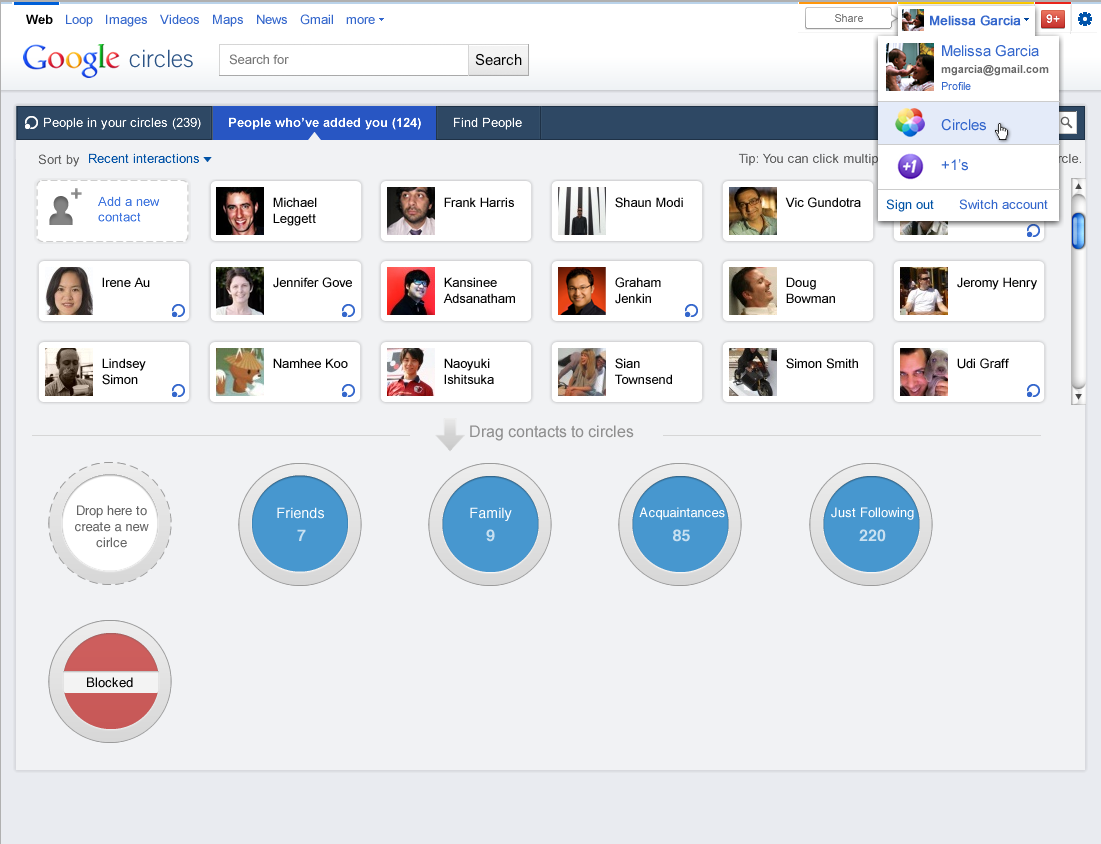Click the circle icon on Graham Jenkin card
This screenshot has height=844, width=1101.
click(x=691, y=310)
